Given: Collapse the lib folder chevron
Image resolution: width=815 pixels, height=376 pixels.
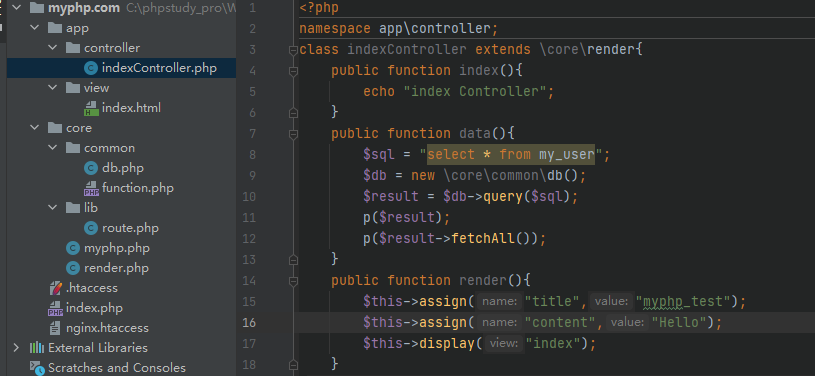Looking at the screenshot, I should click(52, 208).
